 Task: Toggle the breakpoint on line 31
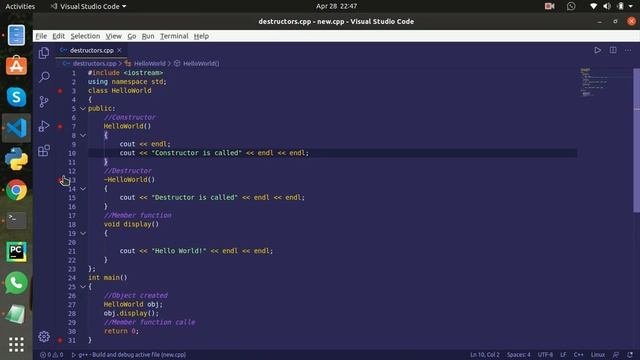(x=60, y=340)
